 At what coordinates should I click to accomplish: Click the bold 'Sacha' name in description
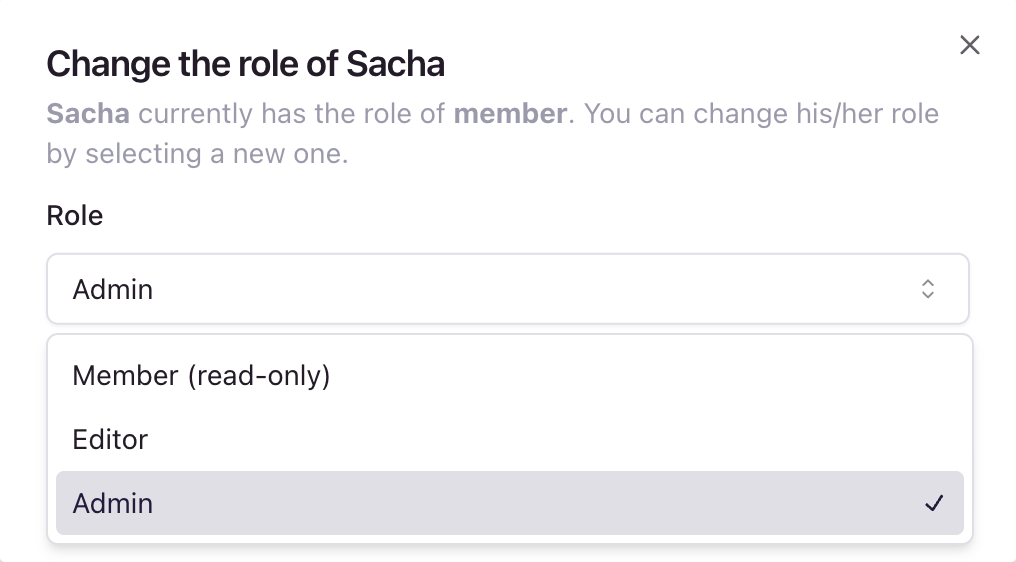click(x=88, y=113)
